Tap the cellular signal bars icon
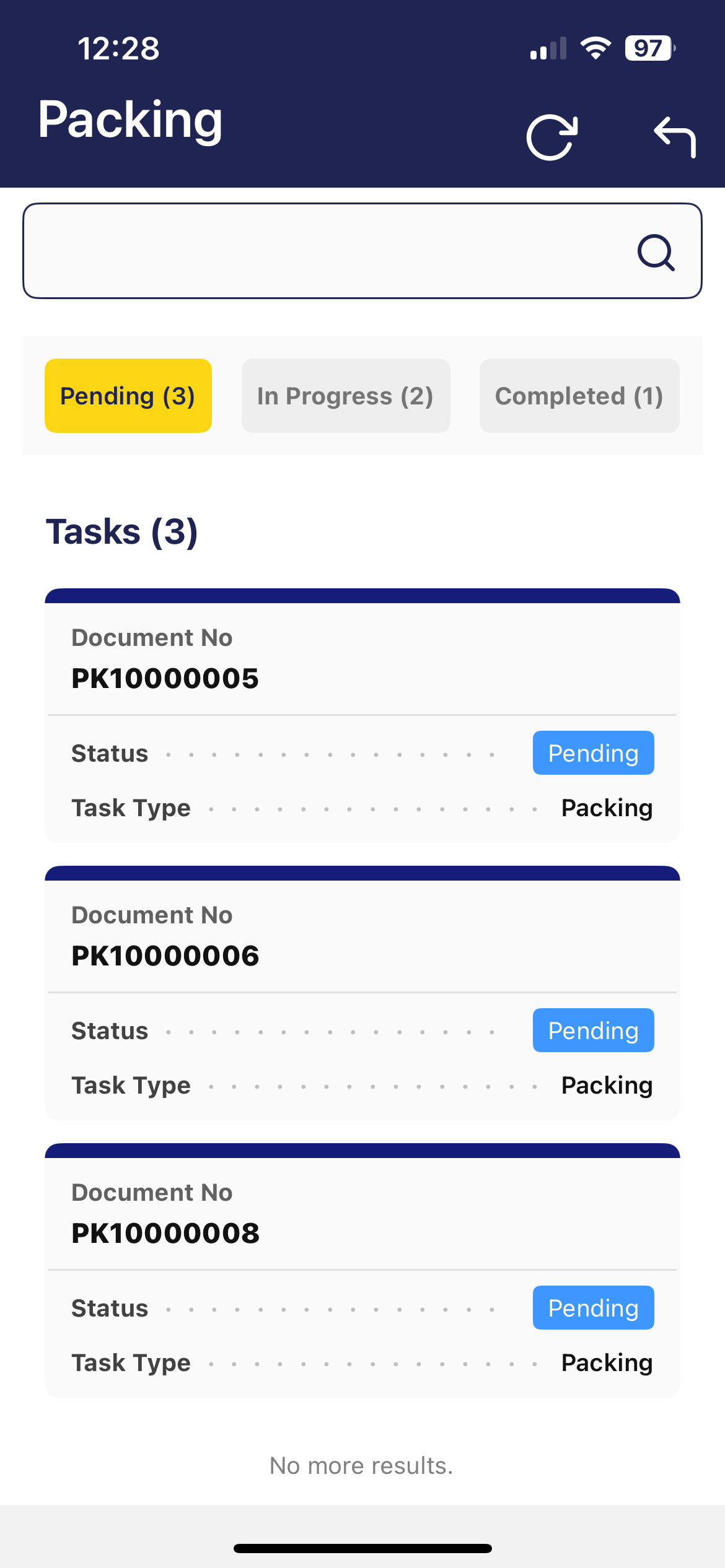Viewport: 725px width, 1568px height. 548,49
